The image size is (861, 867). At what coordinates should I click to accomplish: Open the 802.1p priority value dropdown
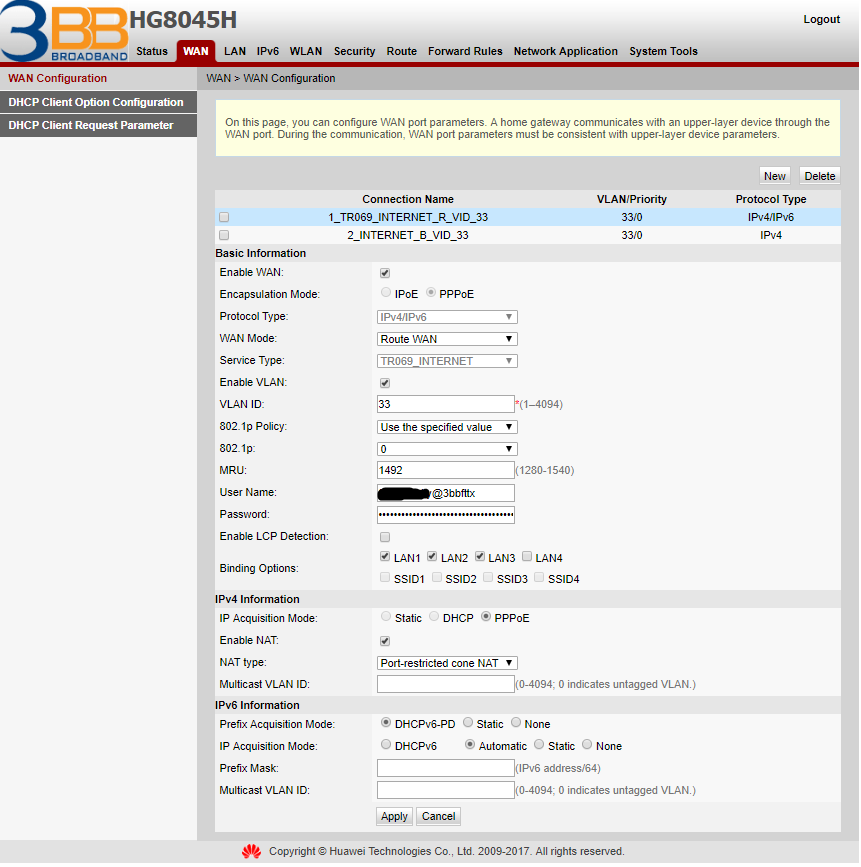(446, 449)
